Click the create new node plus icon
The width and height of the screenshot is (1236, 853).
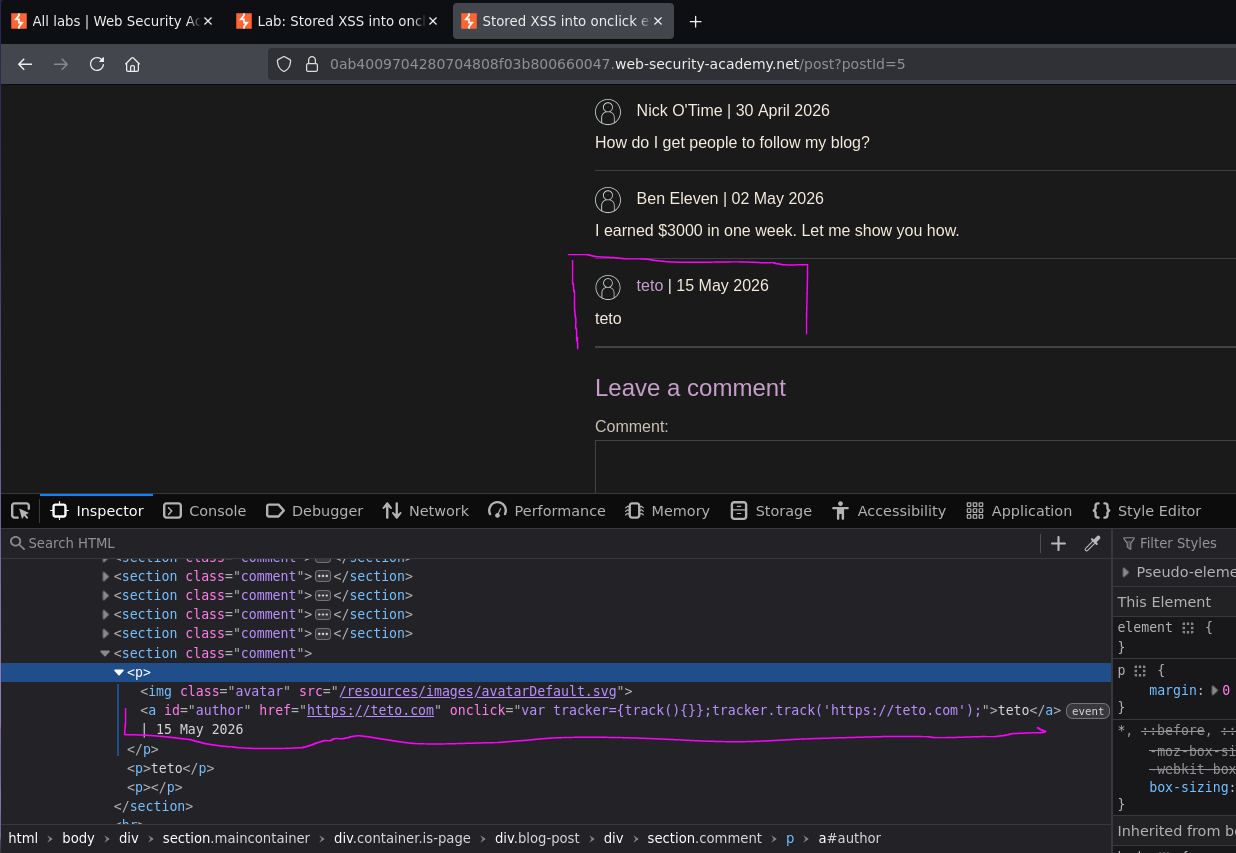click(x=1058, y=543)
